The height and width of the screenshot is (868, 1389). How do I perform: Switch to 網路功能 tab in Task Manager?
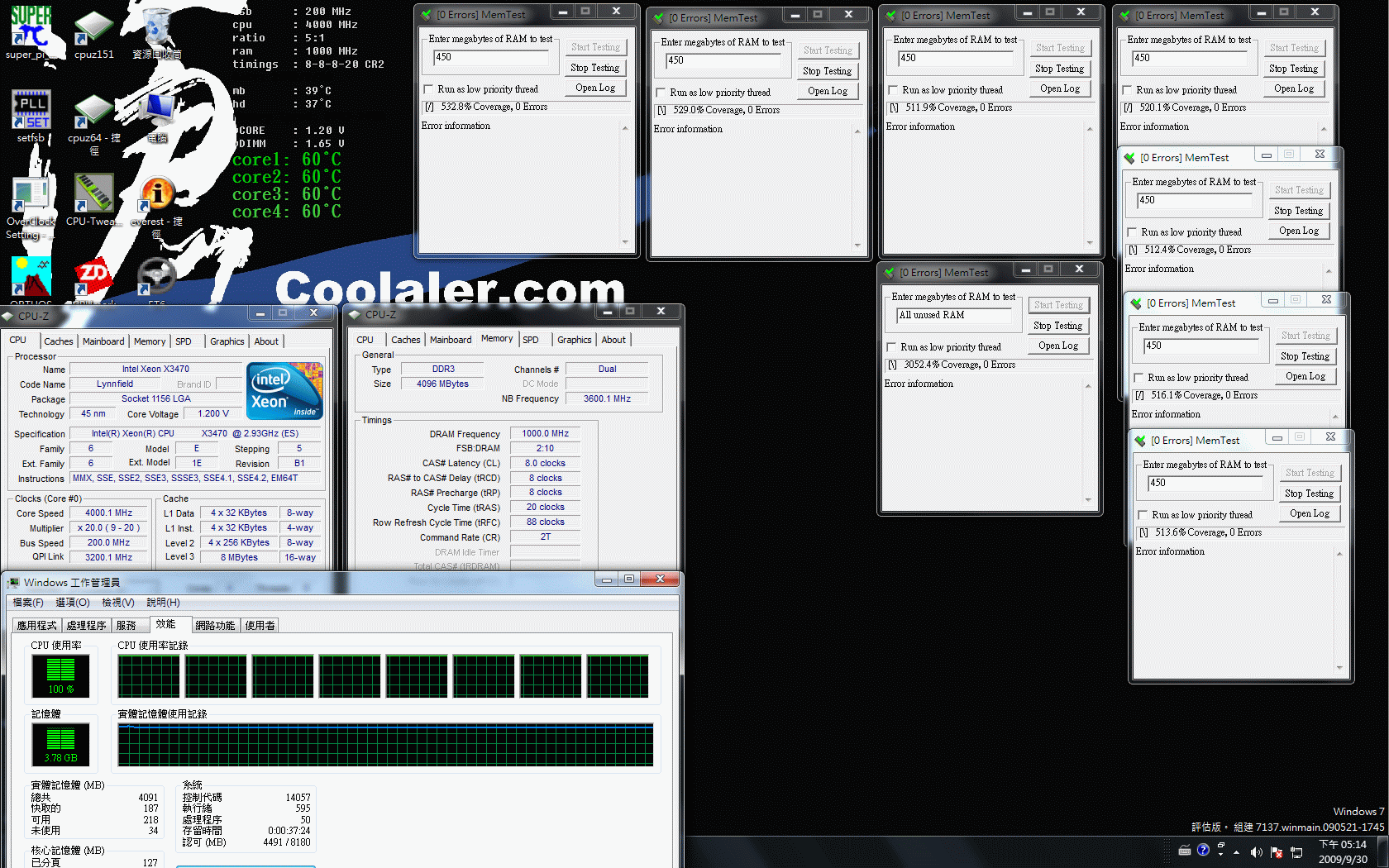click(x=215, y=626)
